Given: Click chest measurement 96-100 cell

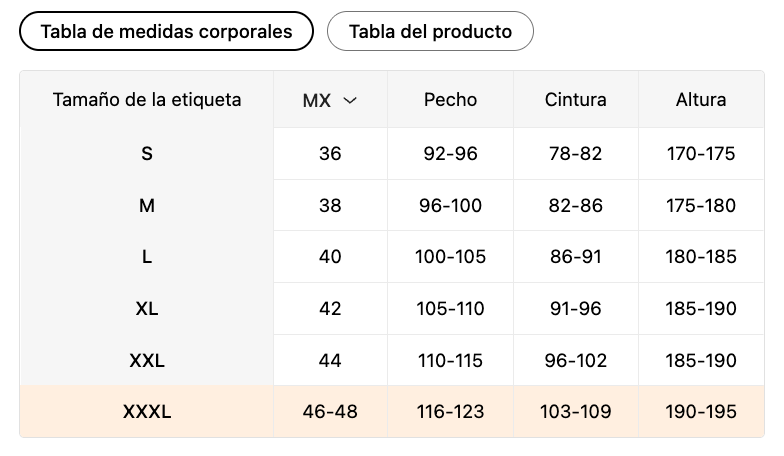Looking at the screenshot, I should point(450,206).
